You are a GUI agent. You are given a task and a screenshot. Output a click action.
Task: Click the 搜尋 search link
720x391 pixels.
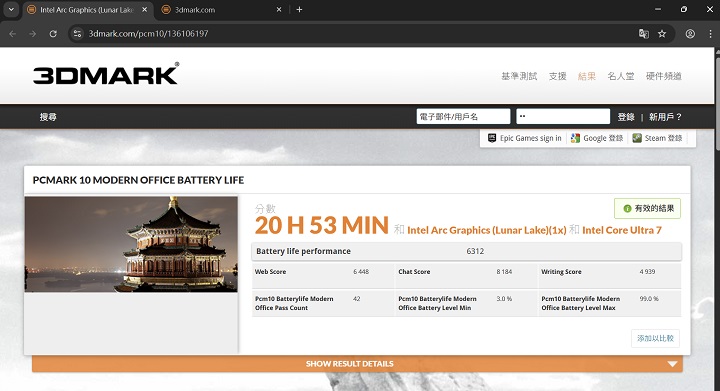48,117
